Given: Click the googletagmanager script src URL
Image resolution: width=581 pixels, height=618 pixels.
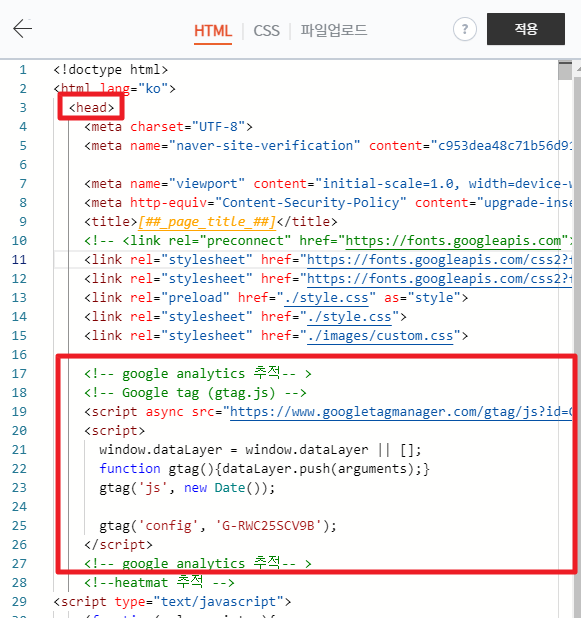Looking at the screenshot, I should [401, 412].
